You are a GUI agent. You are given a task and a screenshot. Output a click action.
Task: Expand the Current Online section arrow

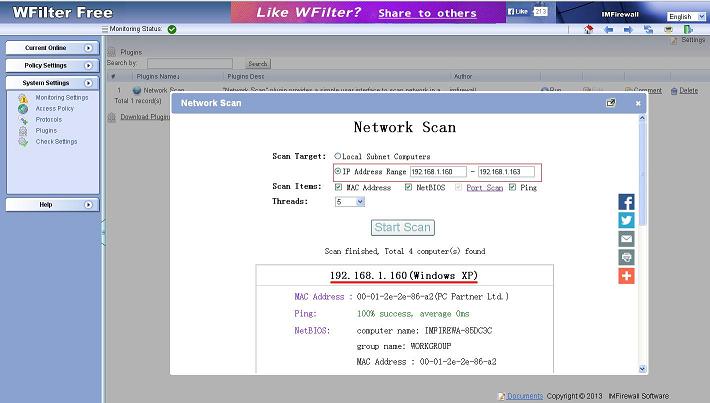pyautogui.click(x=88, y=48)
